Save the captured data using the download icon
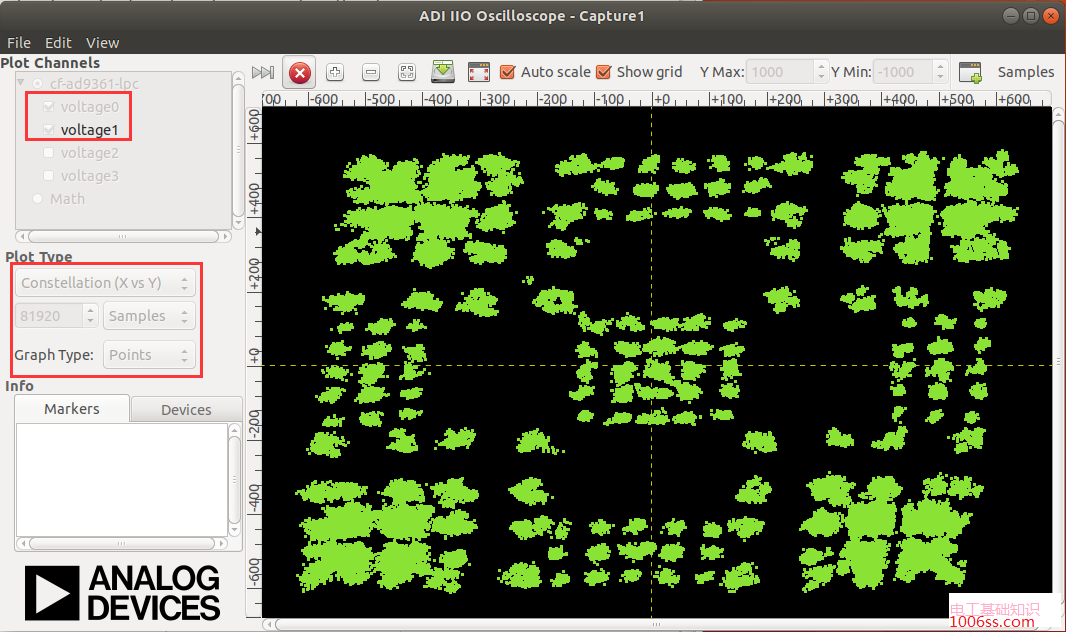Screen dimensions: 1066x632 point(443,71)
